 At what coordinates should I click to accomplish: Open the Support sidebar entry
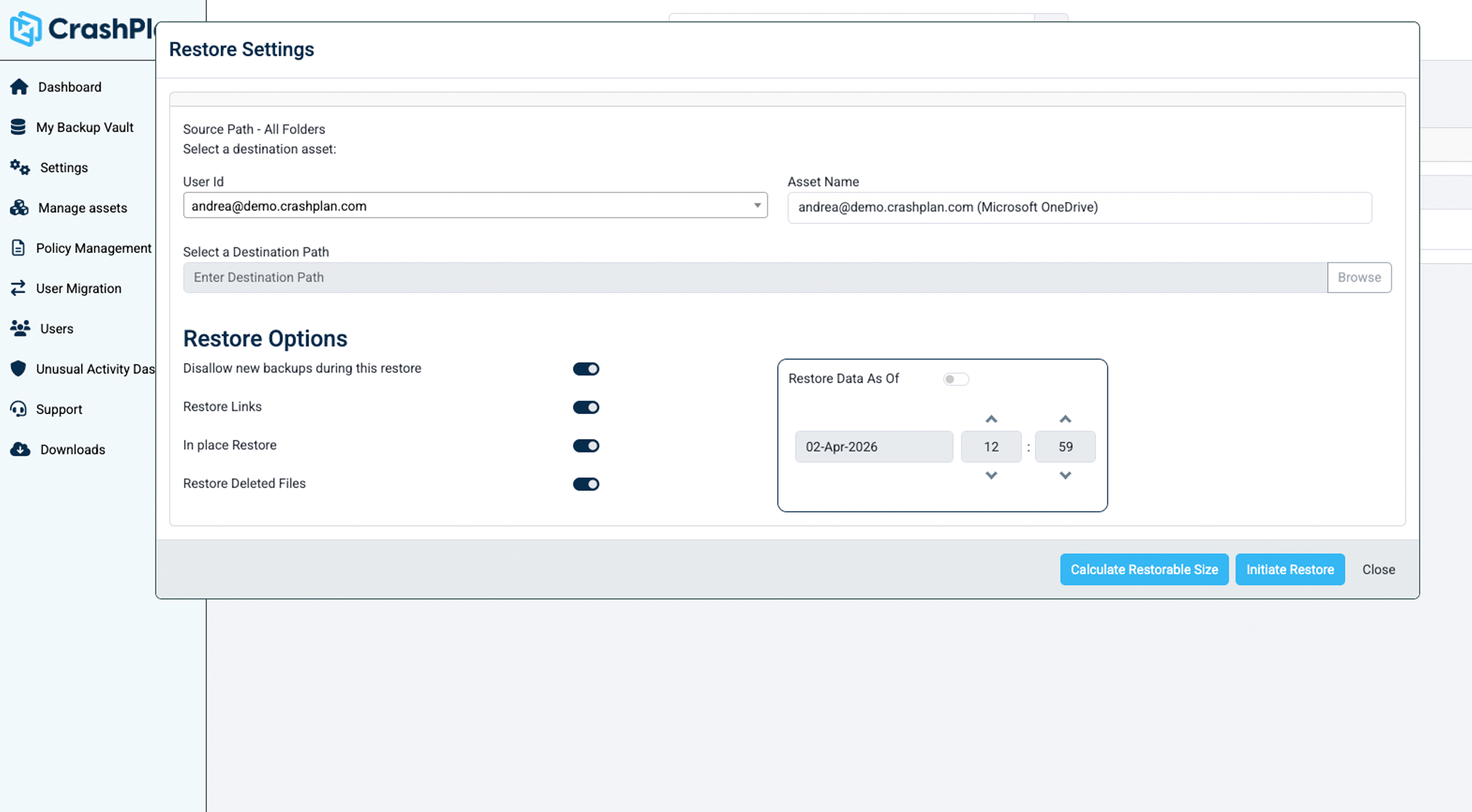(59, 409)
